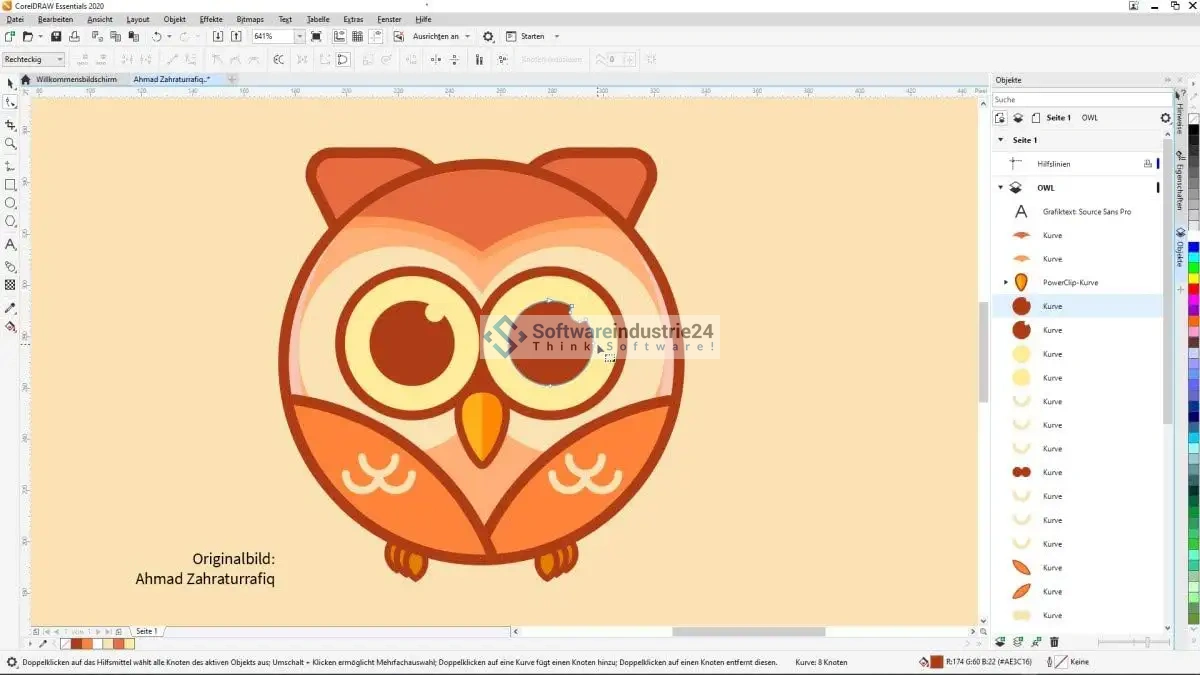The height and width of the screenshot is (675, 1200).
Task: Select the Zoom magnifier tool
Action: point(11,144)
